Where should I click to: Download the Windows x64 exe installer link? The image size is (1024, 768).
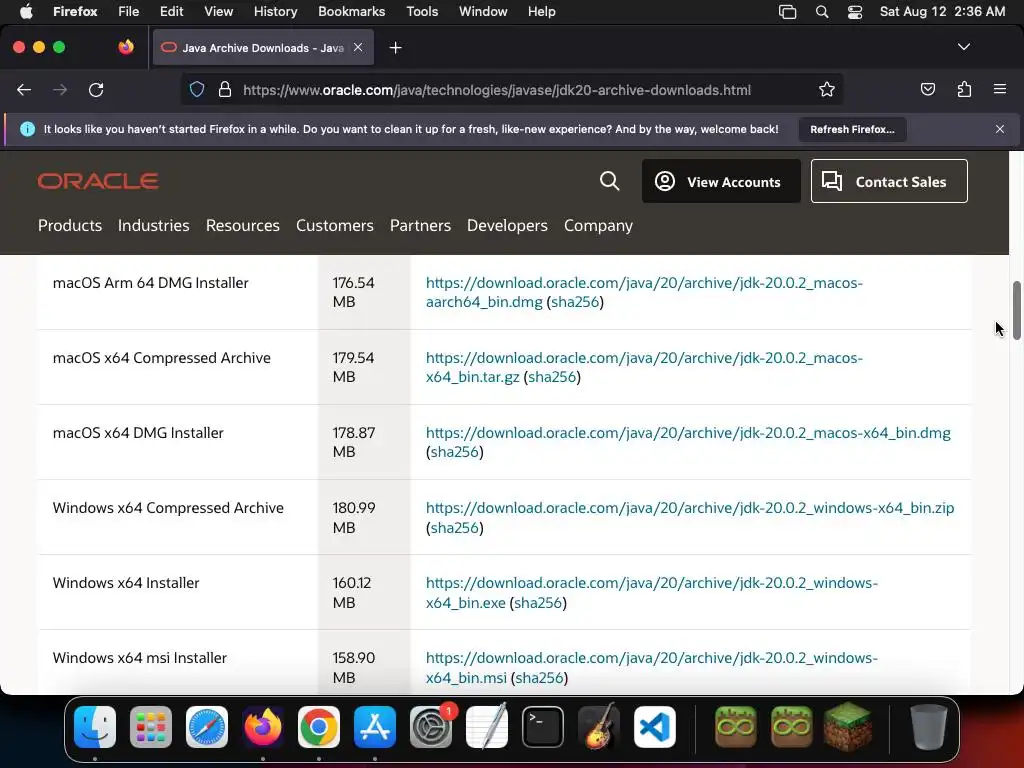(x=652, y=592)
